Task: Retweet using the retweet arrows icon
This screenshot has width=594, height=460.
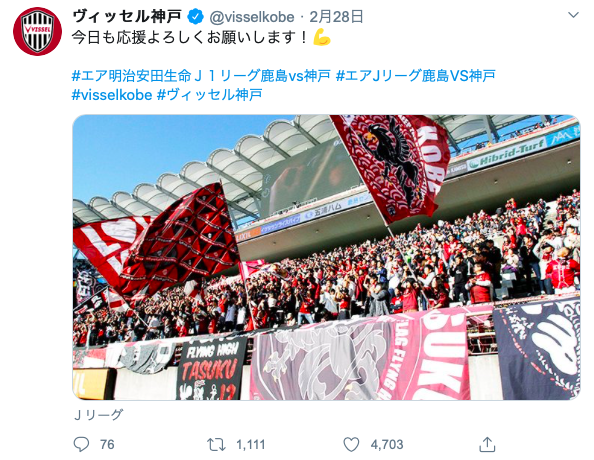Action: 216,444
